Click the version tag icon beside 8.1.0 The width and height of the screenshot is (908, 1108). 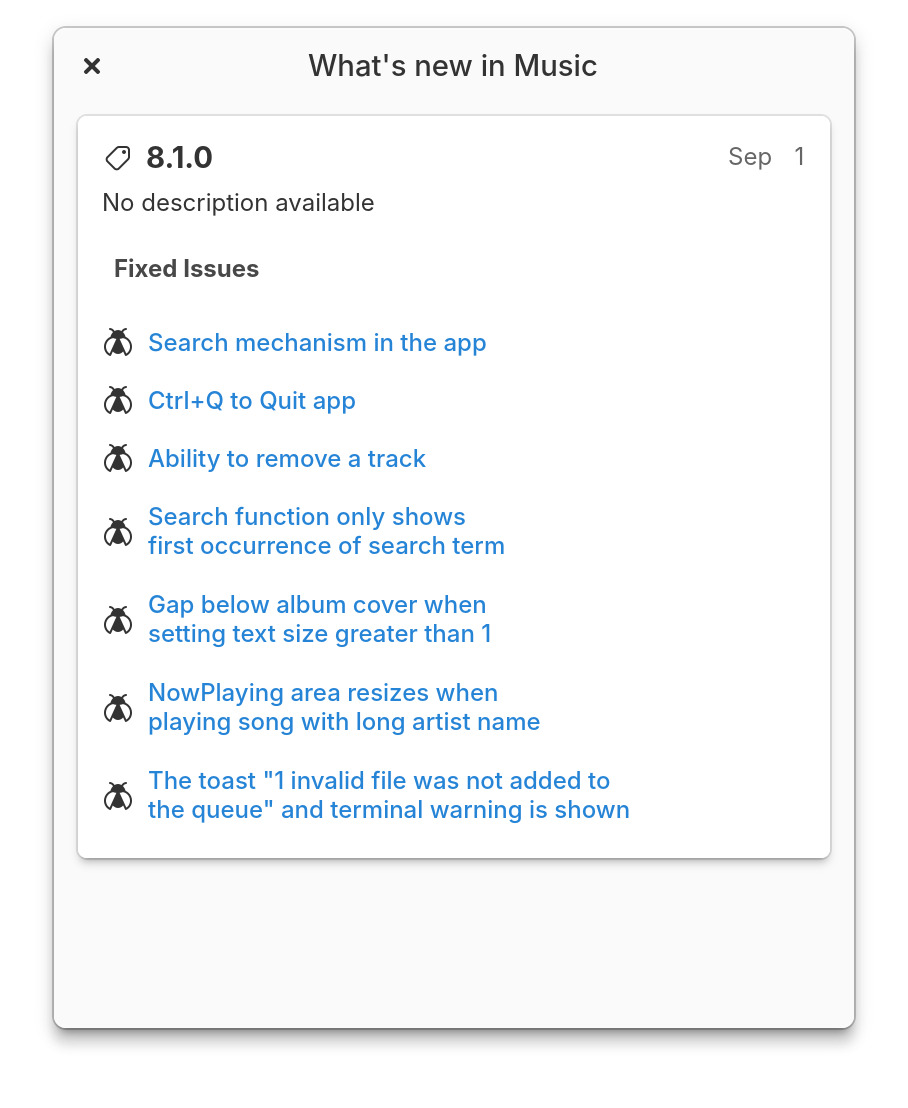(118, 158)
